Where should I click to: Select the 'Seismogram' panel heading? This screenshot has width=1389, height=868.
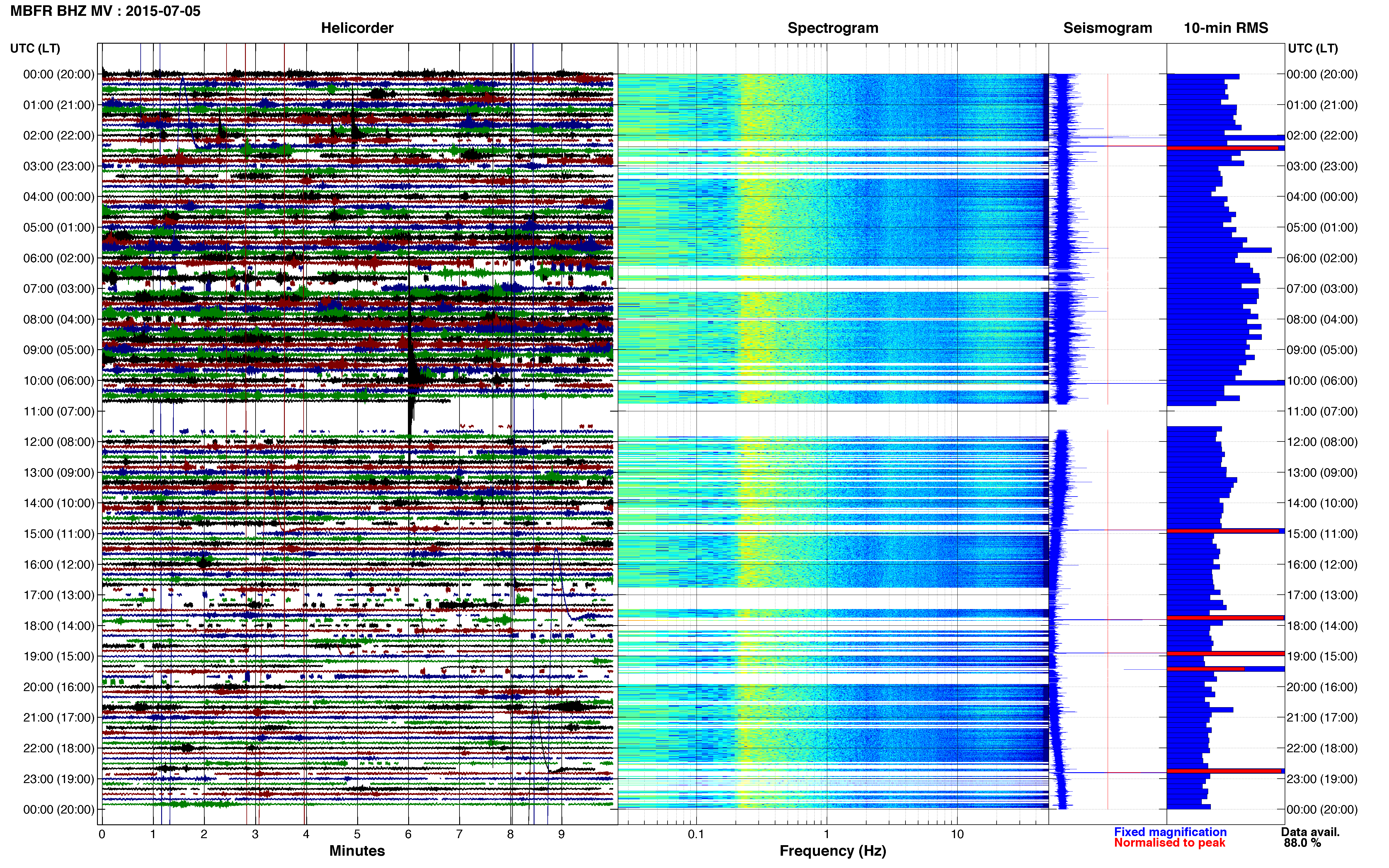tap(1108, 28)
